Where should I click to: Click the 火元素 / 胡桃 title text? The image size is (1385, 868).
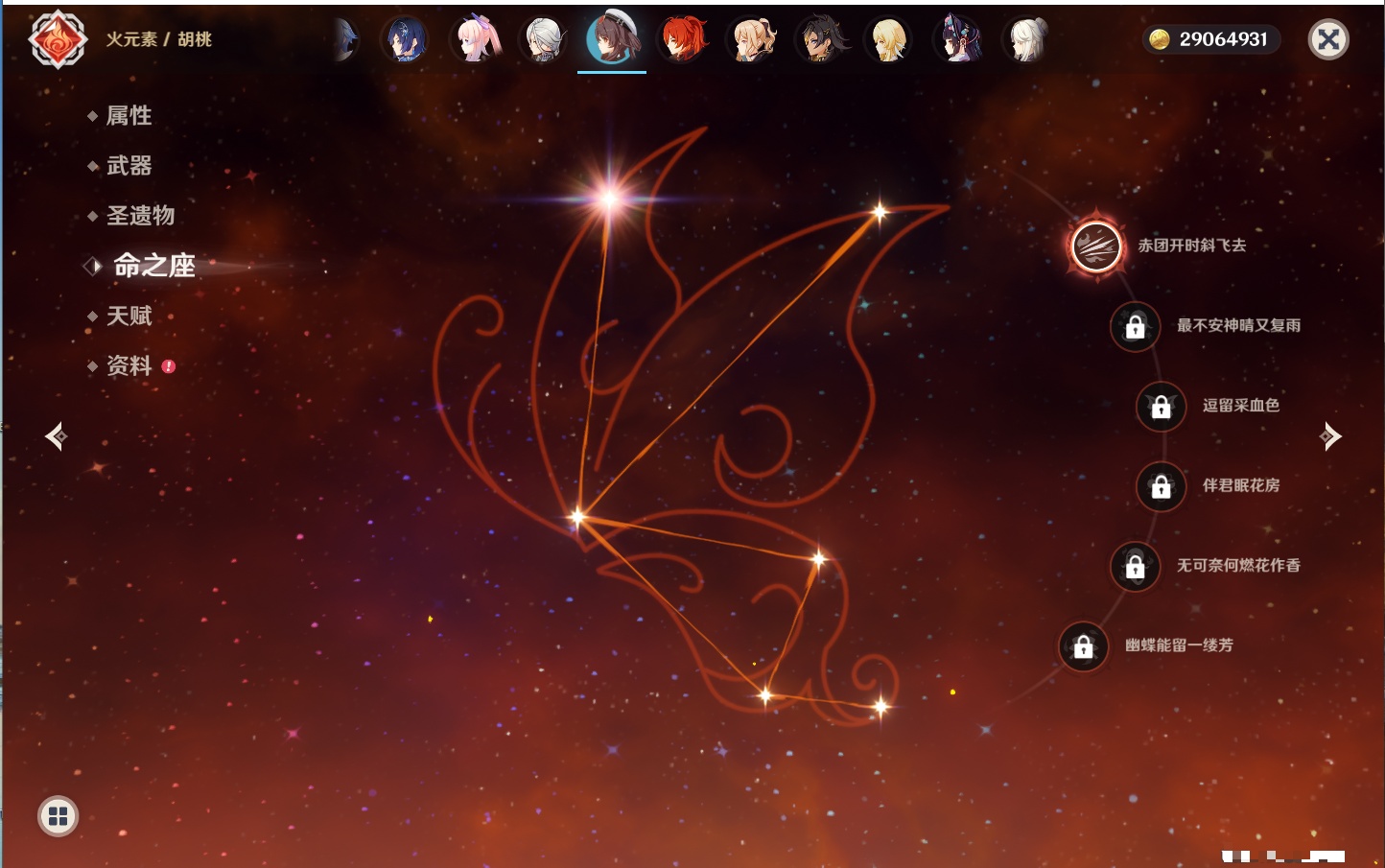[x=158, y=39]
